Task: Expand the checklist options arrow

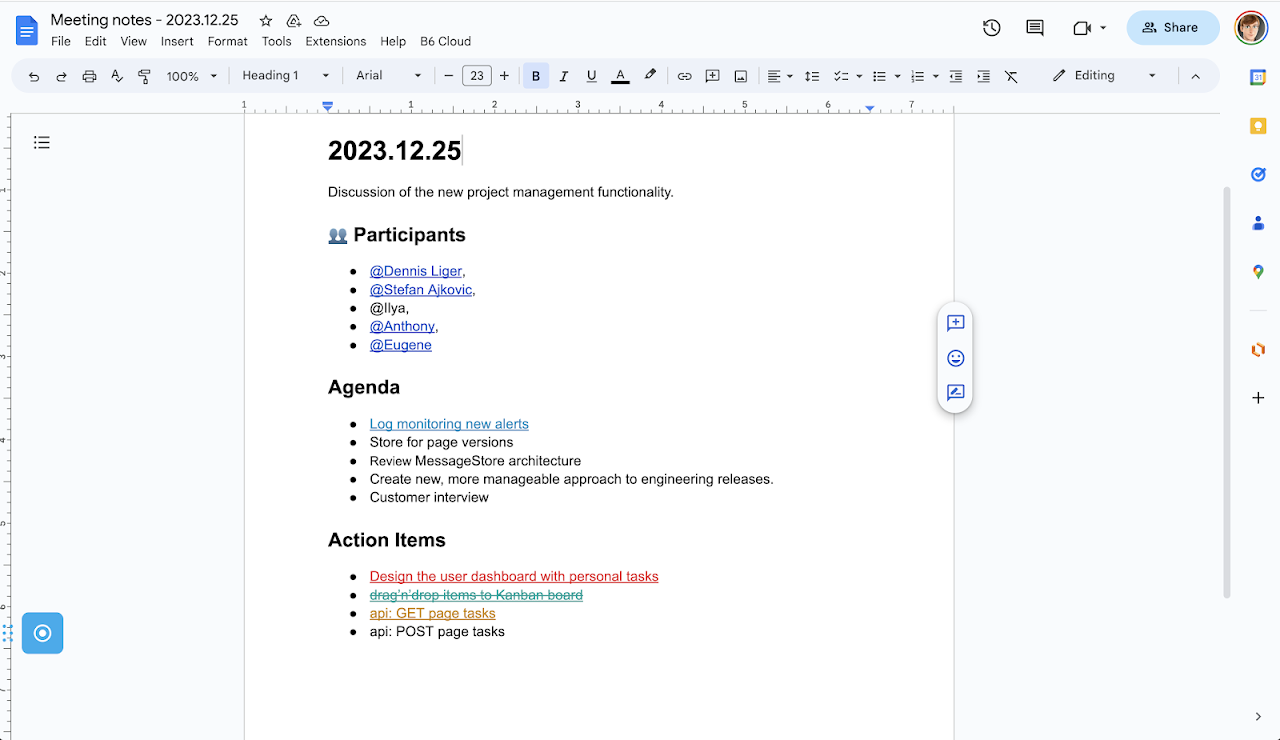Action: [x=859, y=76]
